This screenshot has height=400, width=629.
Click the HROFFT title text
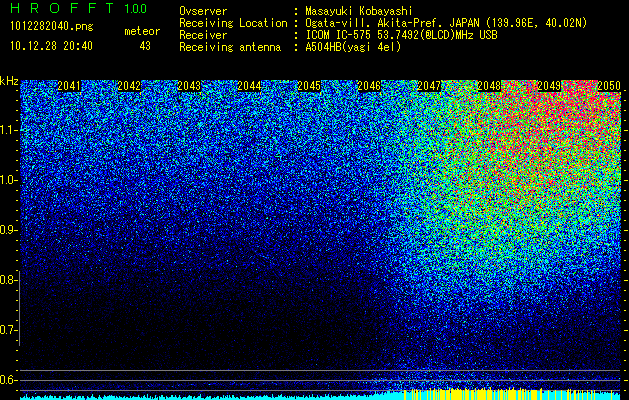click(63, 8)
